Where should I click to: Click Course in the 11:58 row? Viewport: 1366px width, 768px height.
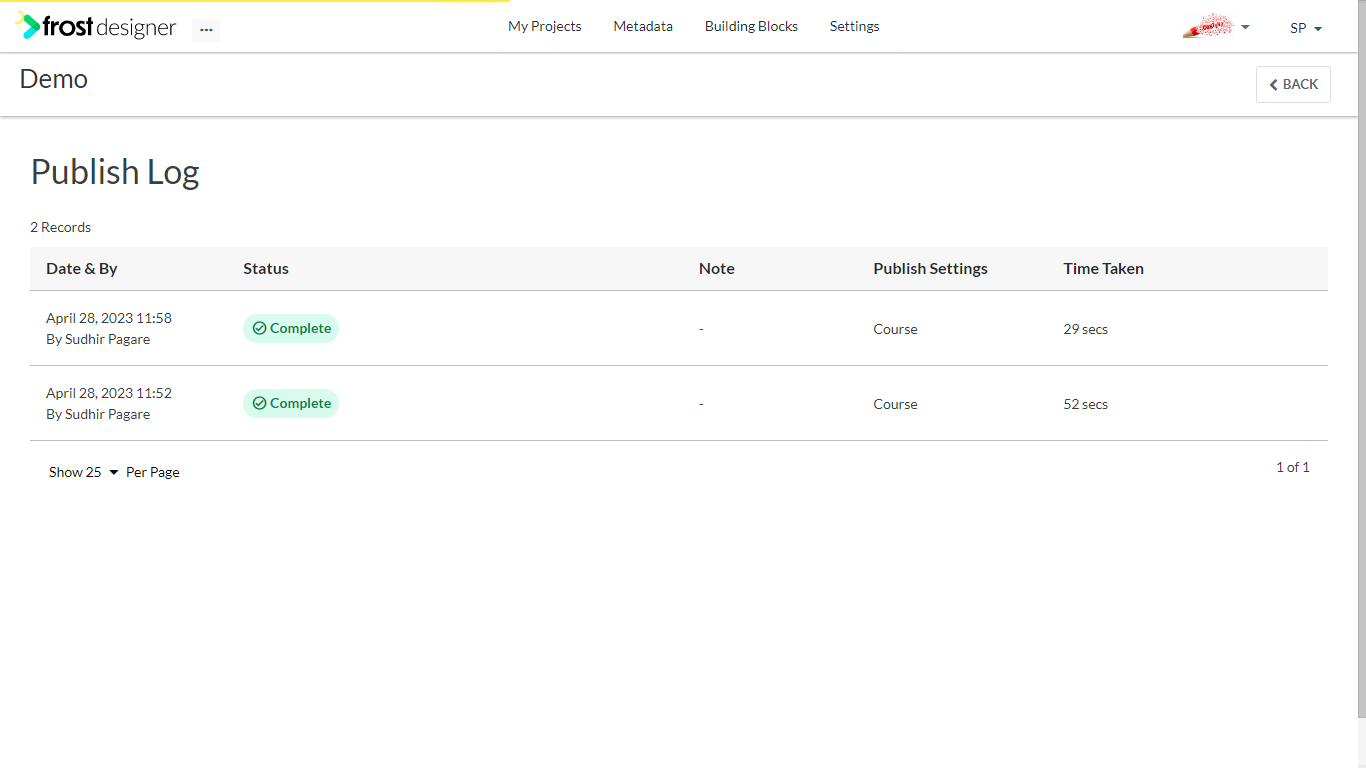pos(895,329)
